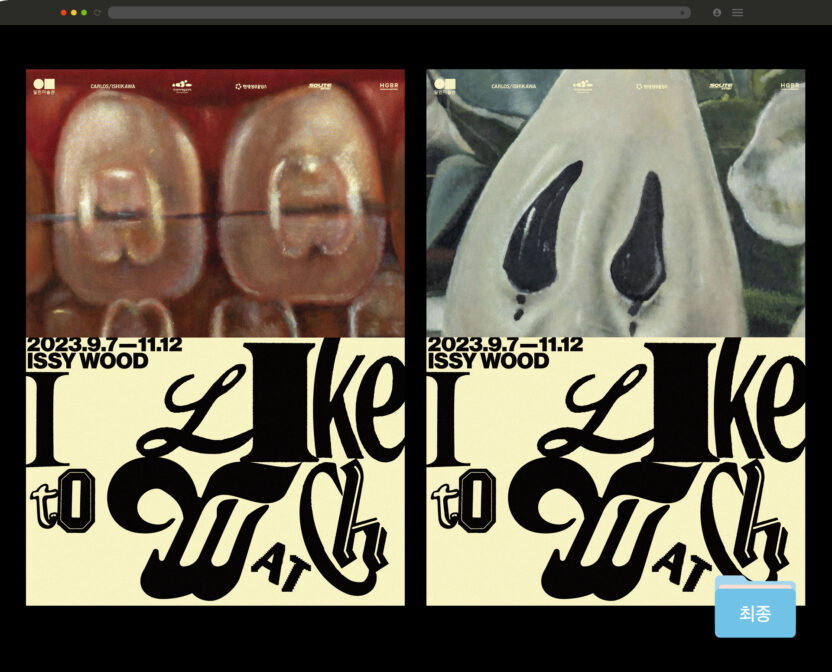
Task: Click the bookmark icon in the address bar
Action: click(x=683, y=13)
